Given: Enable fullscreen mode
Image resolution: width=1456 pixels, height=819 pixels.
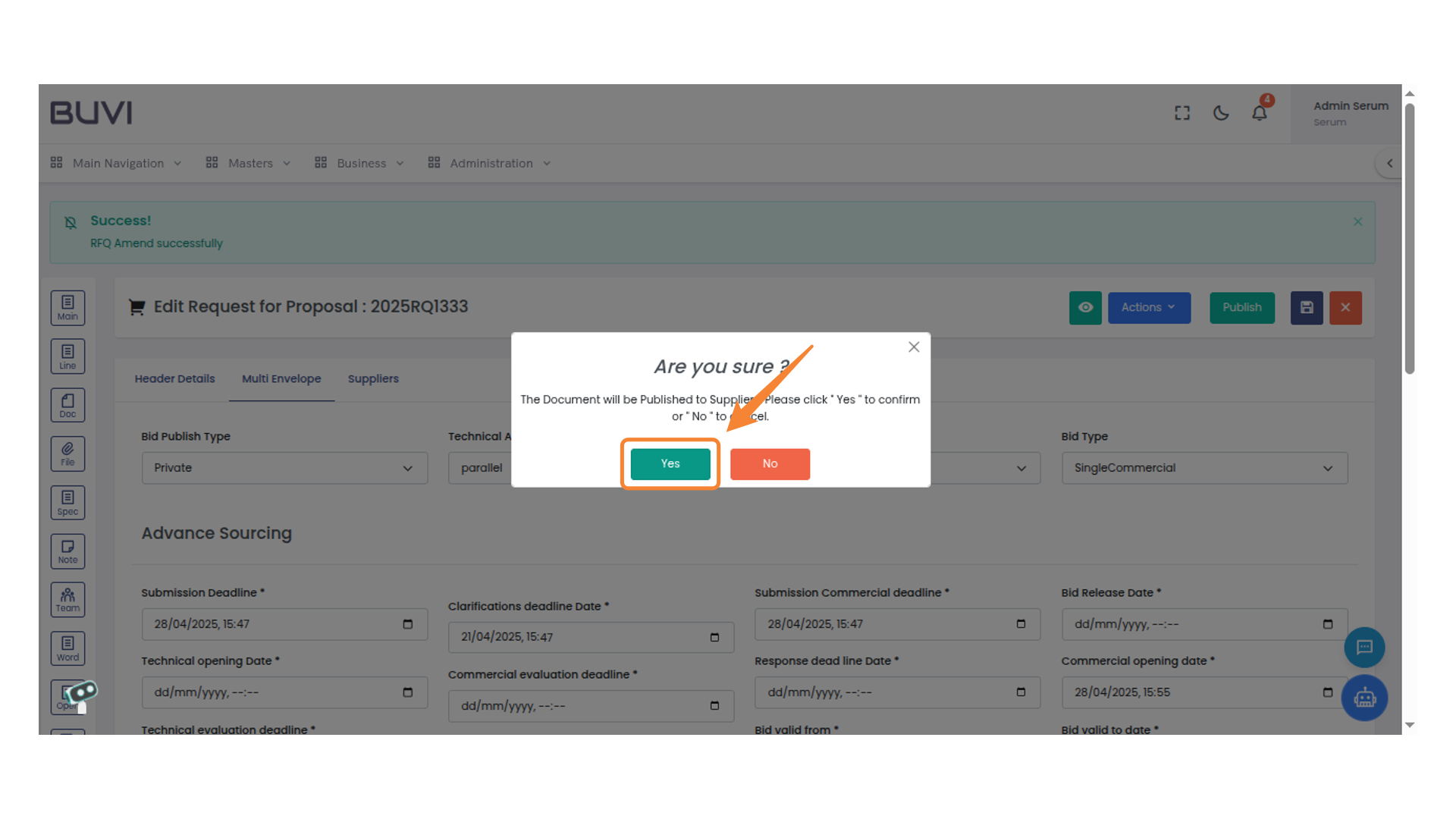Looking at the screenshot, I should [1181, 112].
